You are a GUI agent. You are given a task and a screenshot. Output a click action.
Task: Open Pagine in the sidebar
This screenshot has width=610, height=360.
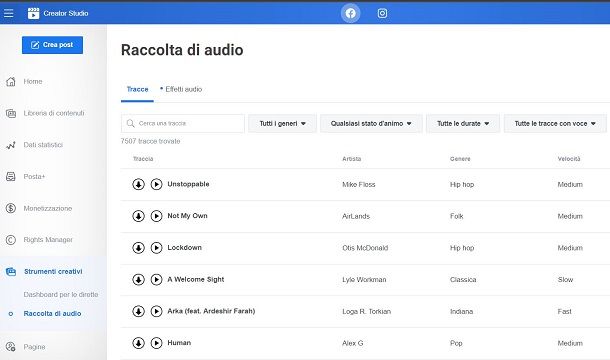[34, 347]
